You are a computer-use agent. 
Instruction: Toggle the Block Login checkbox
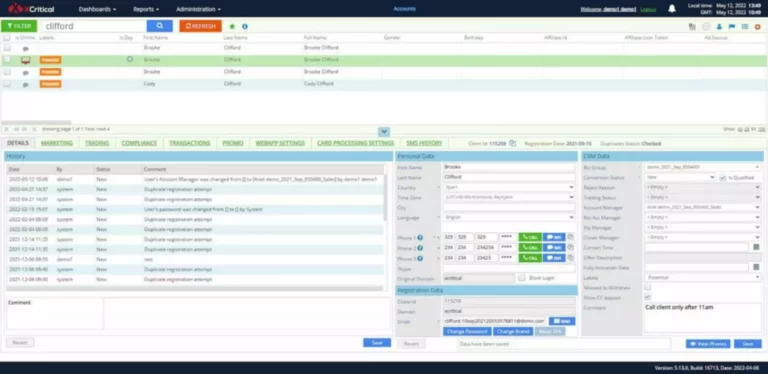[522, 278]
